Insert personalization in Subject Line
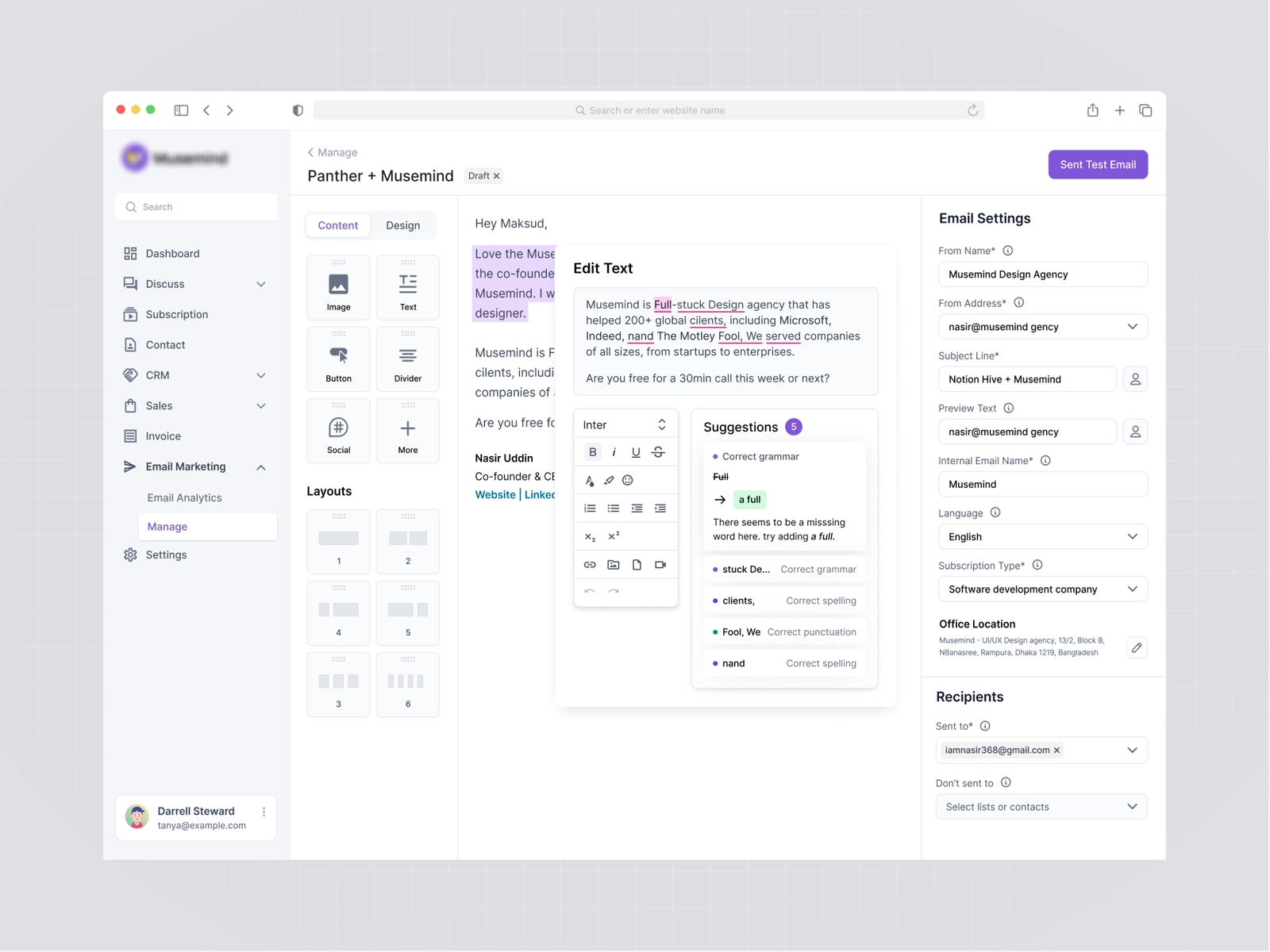 point(1135,379)
